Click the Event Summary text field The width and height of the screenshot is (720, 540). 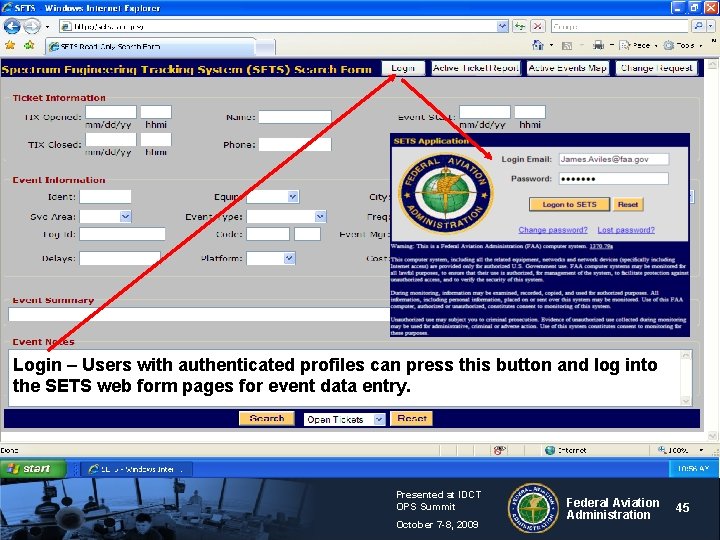click(199, 314)
